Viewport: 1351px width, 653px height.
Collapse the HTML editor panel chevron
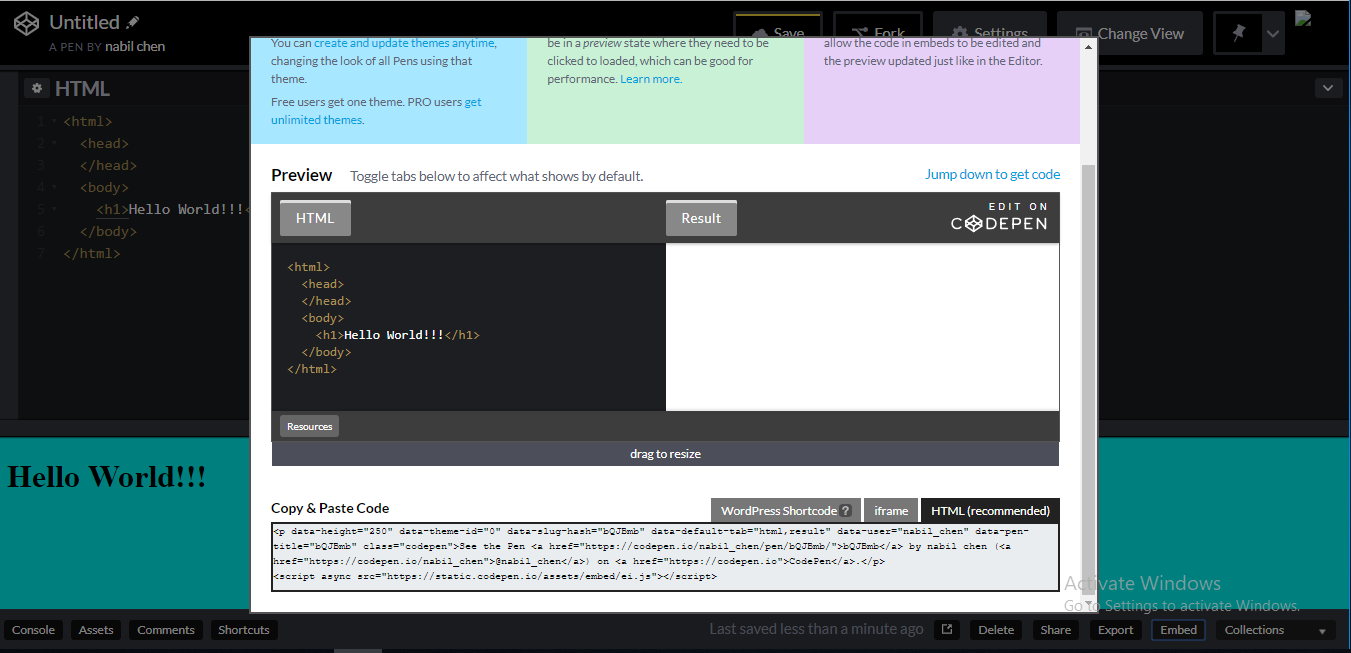coord(1328,88)
